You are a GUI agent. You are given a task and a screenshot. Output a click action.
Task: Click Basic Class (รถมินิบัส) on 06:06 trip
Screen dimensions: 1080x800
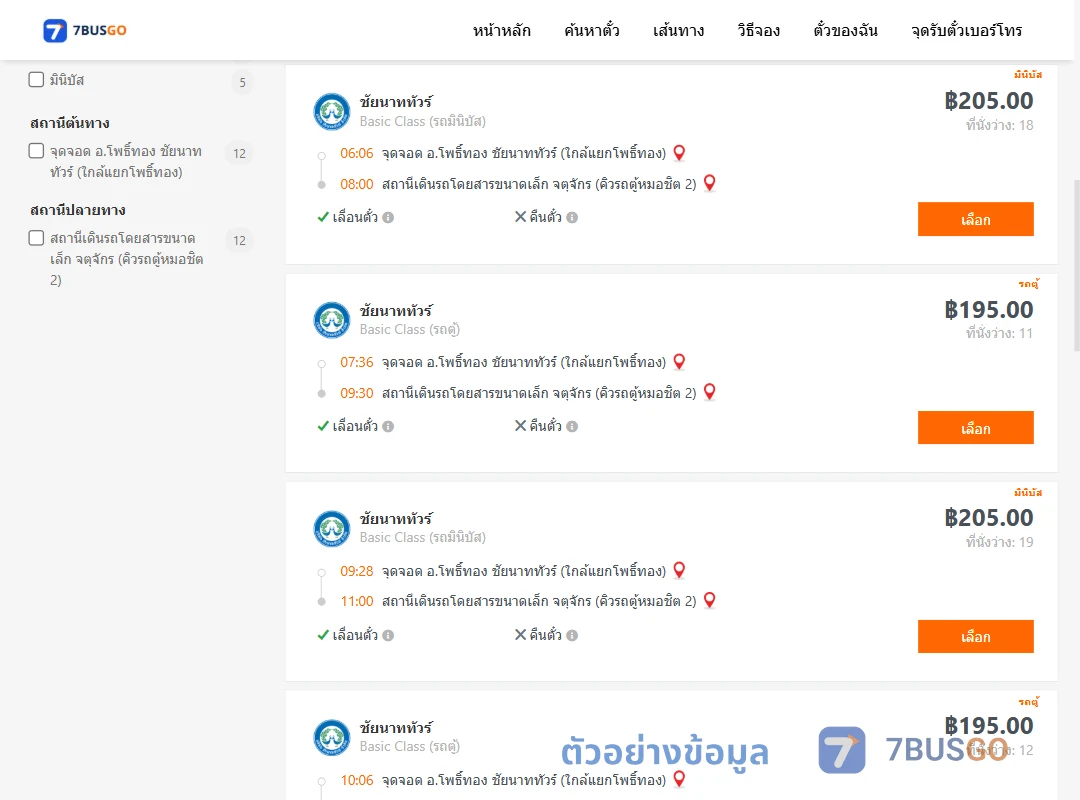pos(422,121)
